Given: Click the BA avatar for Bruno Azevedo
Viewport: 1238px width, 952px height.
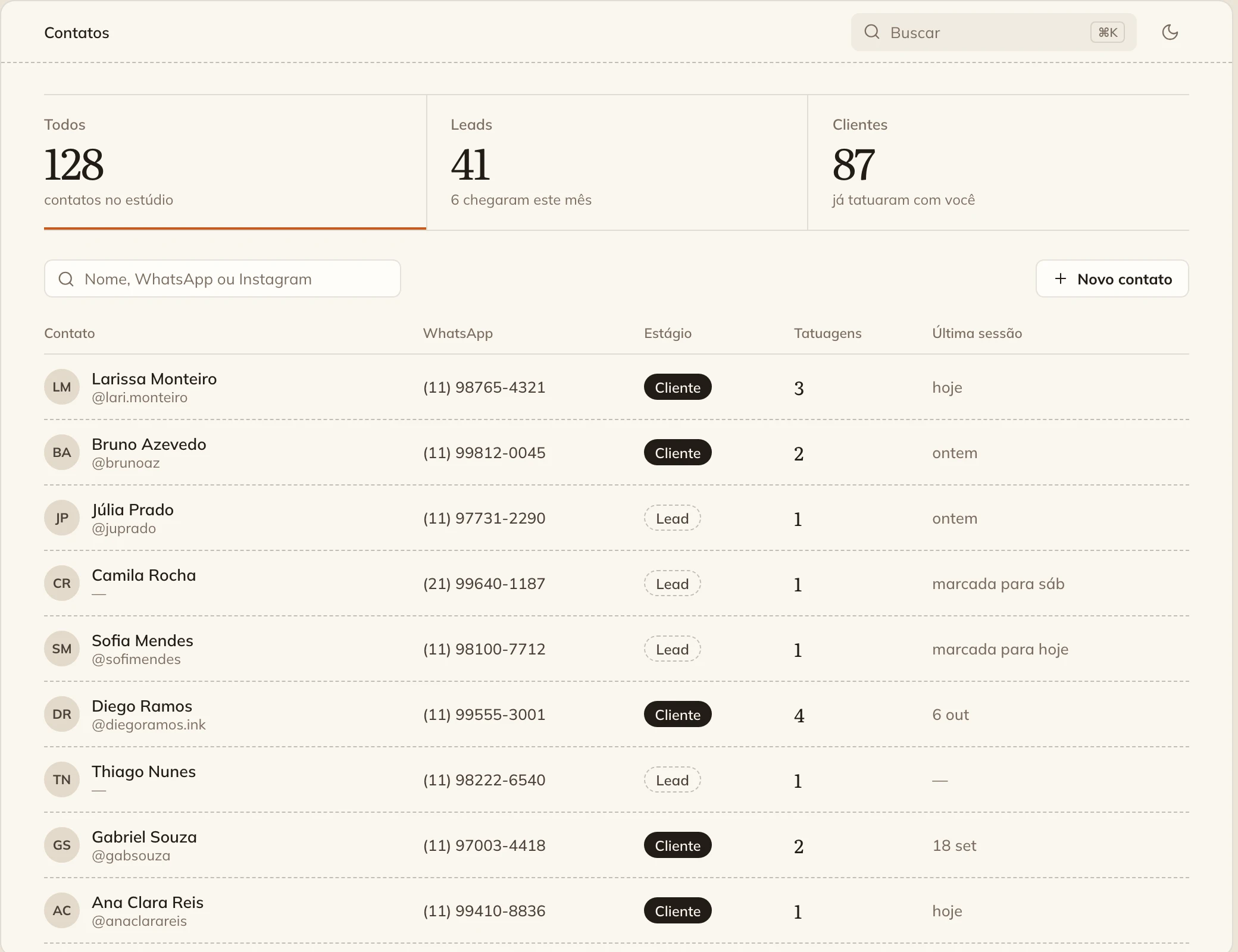Looking at the screenshot, I should point(62,452).
